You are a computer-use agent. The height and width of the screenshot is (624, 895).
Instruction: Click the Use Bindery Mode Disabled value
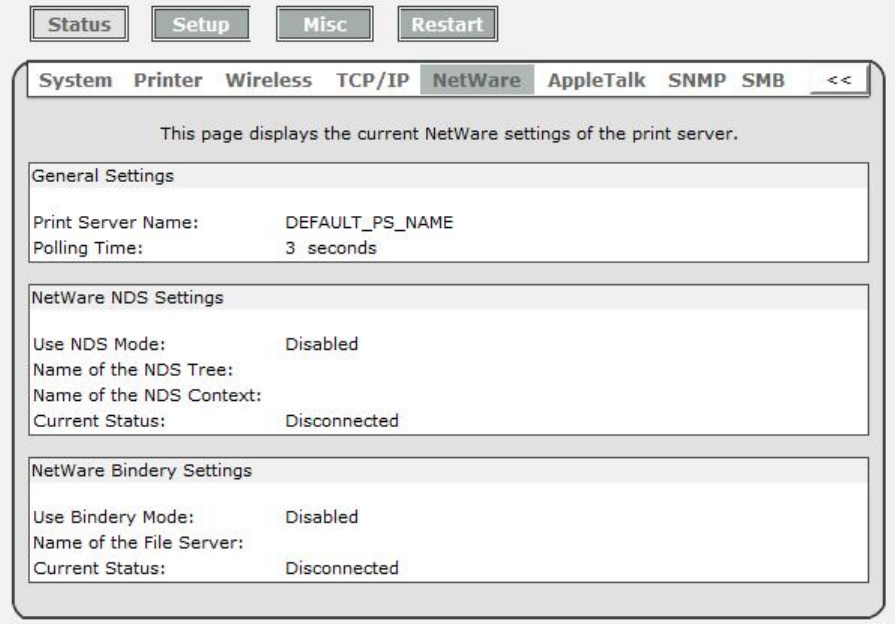[x=322, y=517]
